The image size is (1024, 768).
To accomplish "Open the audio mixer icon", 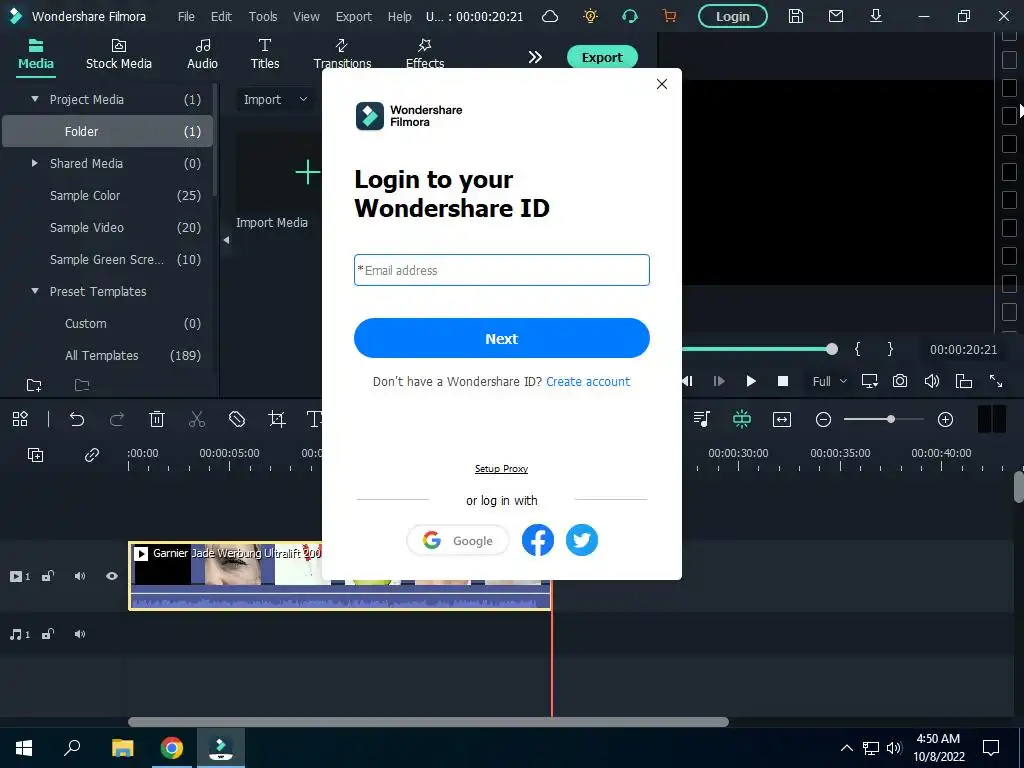I will [x=702, y=419].
